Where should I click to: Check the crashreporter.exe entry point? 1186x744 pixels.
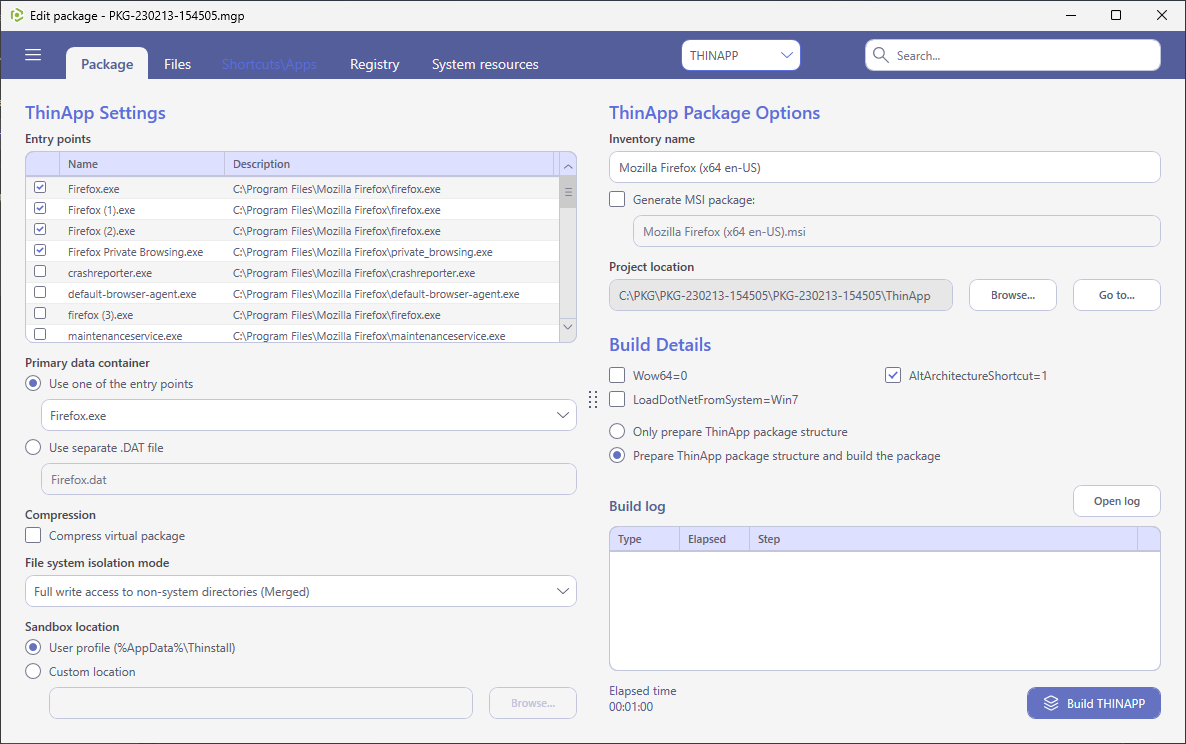tap(40, 271)
